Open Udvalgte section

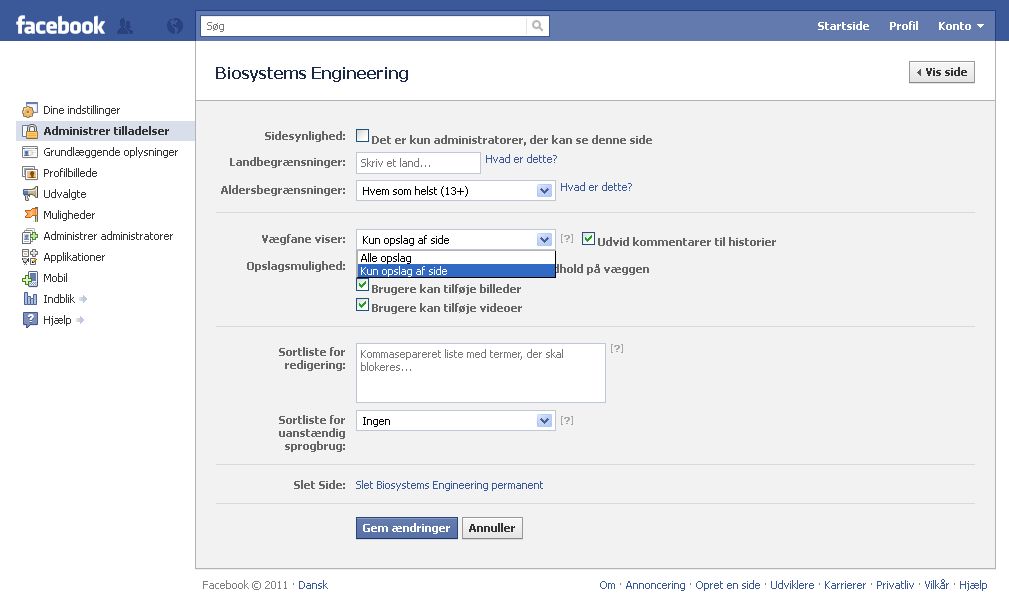click(64, 194)
